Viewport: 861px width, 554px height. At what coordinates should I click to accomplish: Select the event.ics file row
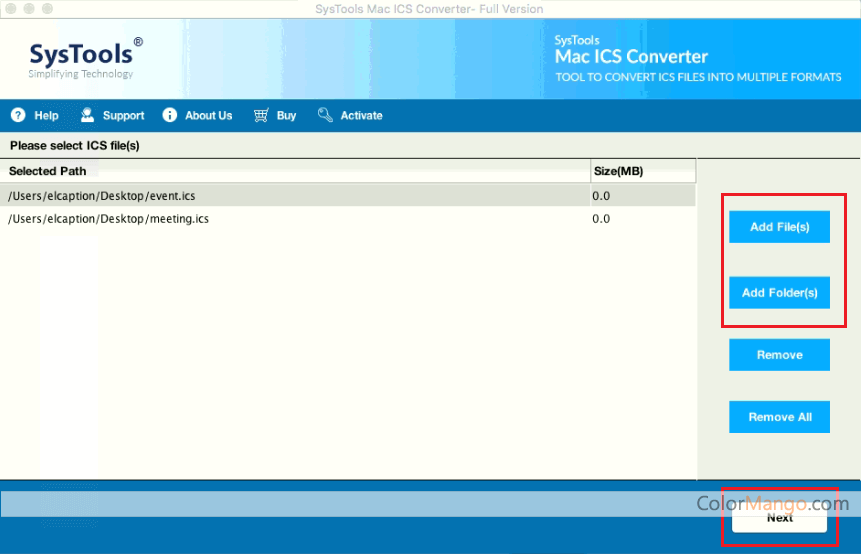coord(300,196)
